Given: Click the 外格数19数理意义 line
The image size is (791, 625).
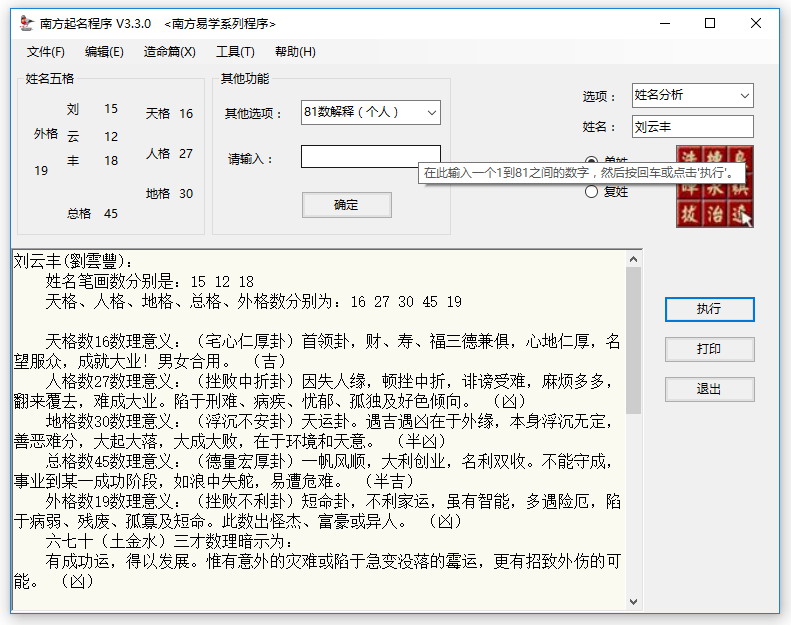Looking at the screenshot, I should pyautogui.click(x=317, y=511).
